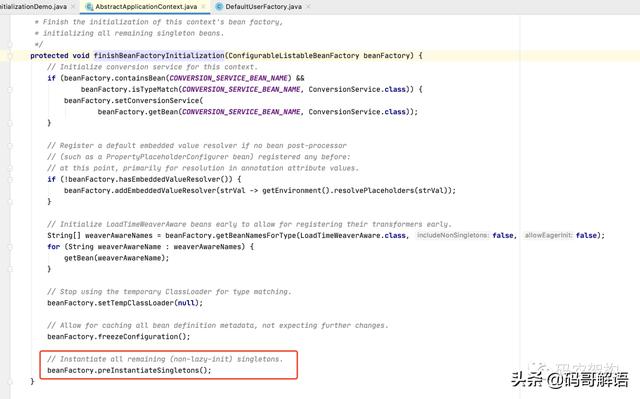
Task: Click the 'Finish the initialization' Javadoc line
Action: [x=158, y=22]
